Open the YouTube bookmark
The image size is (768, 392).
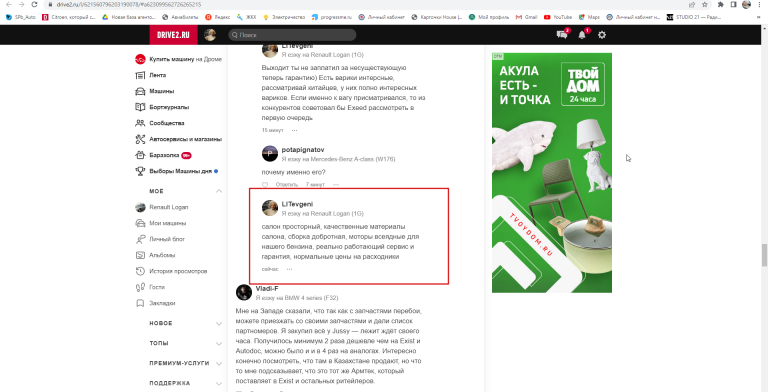point(558,17)
